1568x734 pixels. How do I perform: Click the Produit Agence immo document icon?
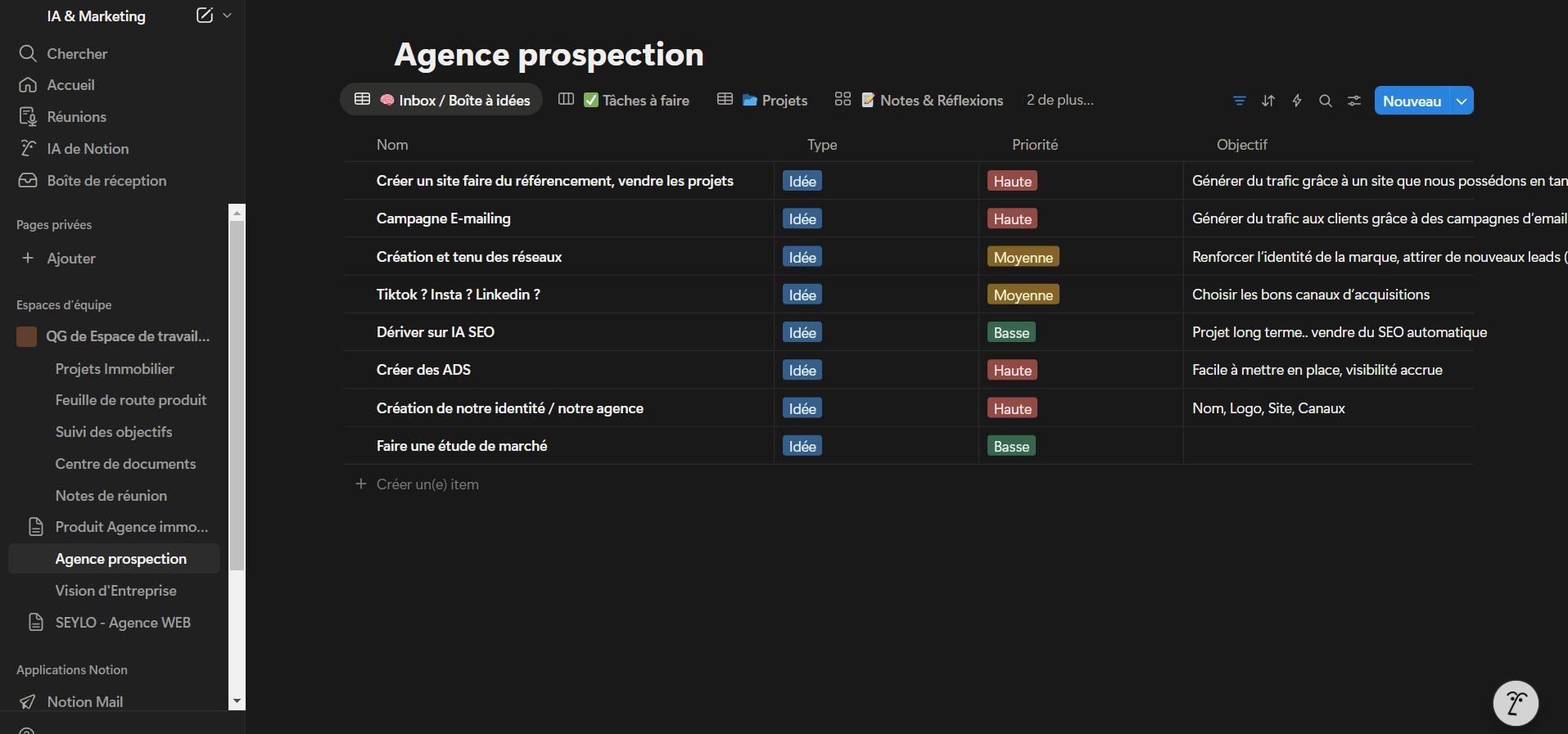(x=36, y=527)
